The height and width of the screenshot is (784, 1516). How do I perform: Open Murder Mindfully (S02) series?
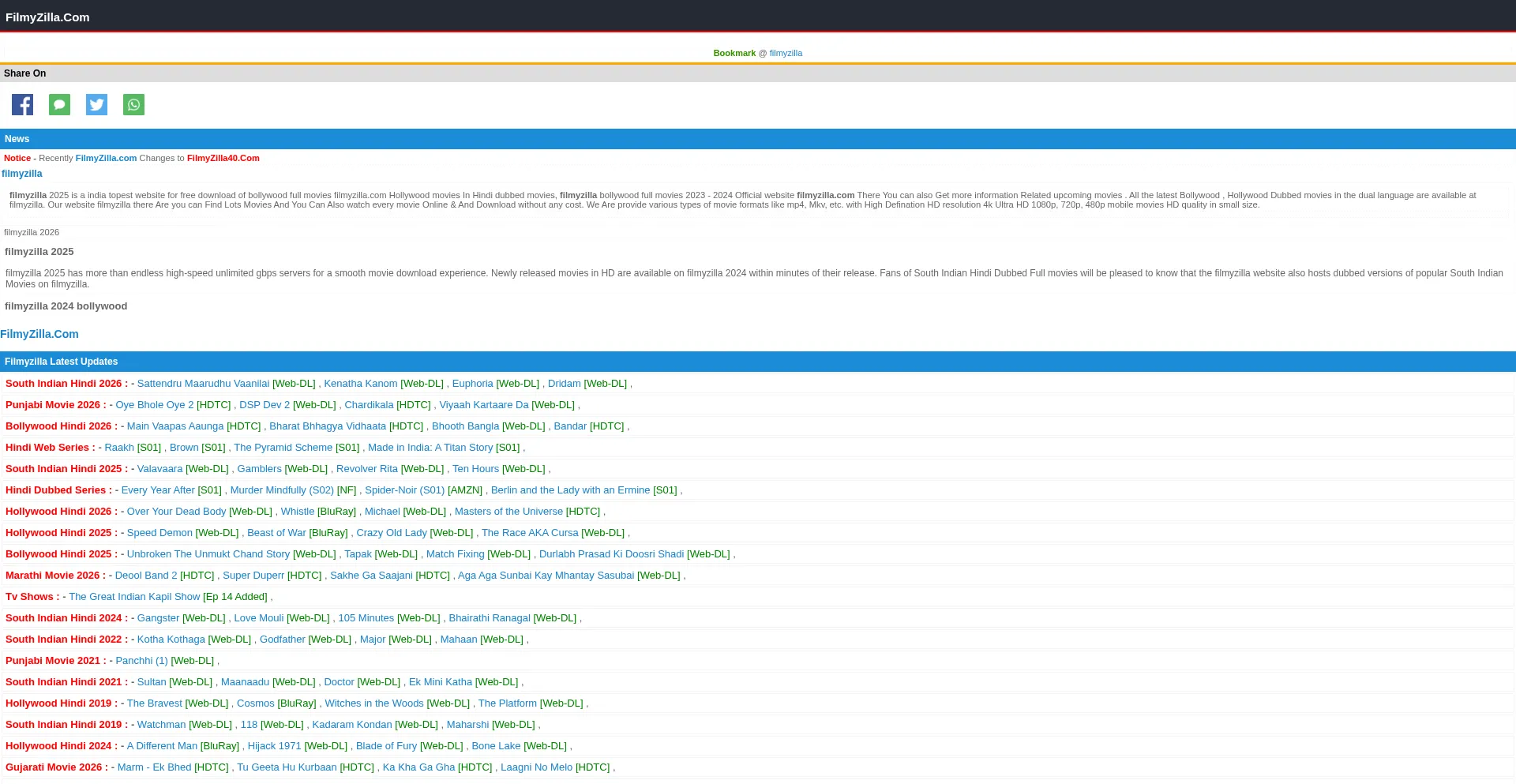pyautogui.click(x=282, y=490)
